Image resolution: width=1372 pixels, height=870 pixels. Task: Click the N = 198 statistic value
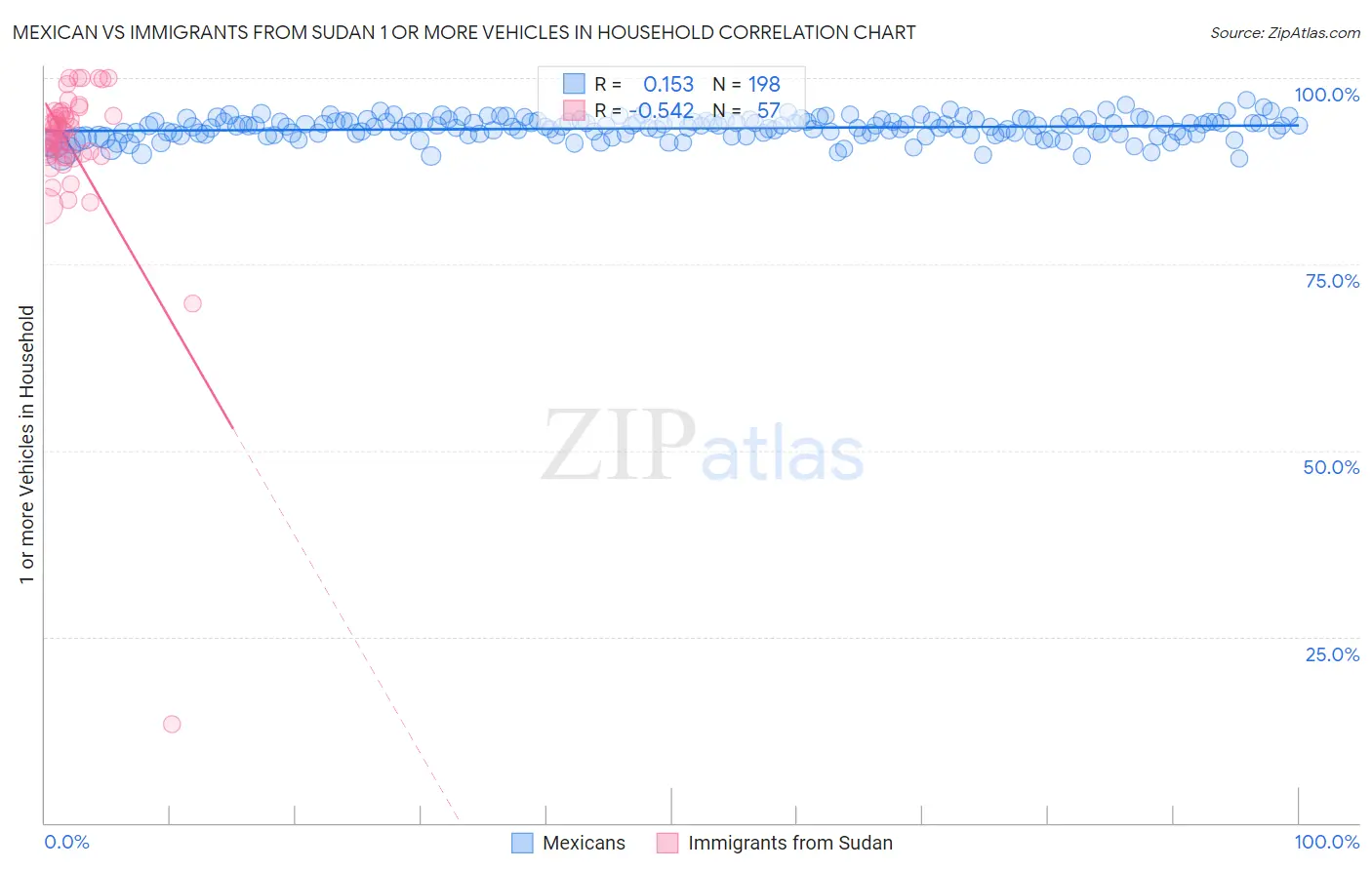coord(747,84)
